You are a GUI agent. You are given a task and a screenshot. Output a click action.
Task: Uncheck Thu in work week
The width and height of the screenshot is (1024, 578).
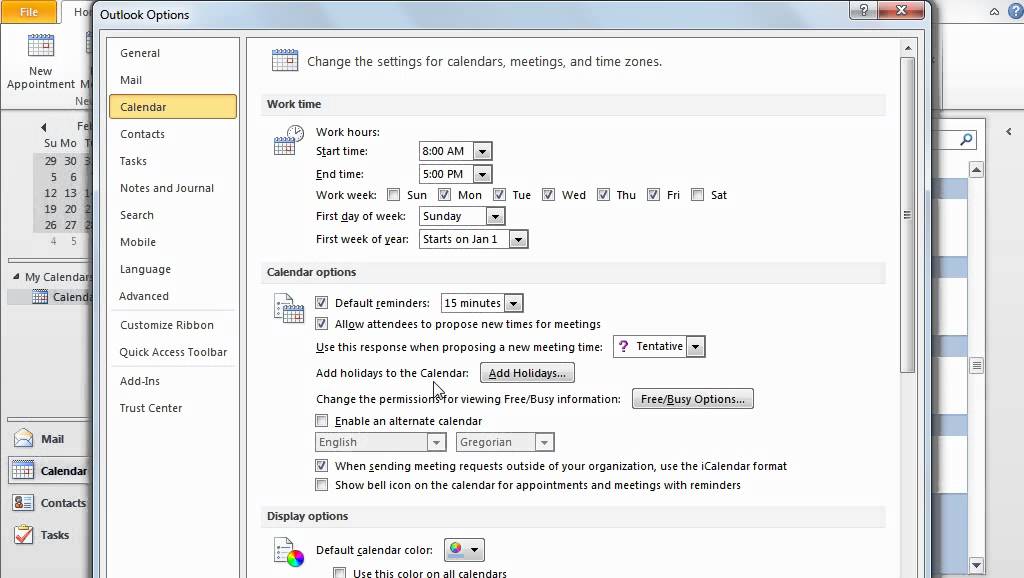pyautogui.click(x=603, y=195)
